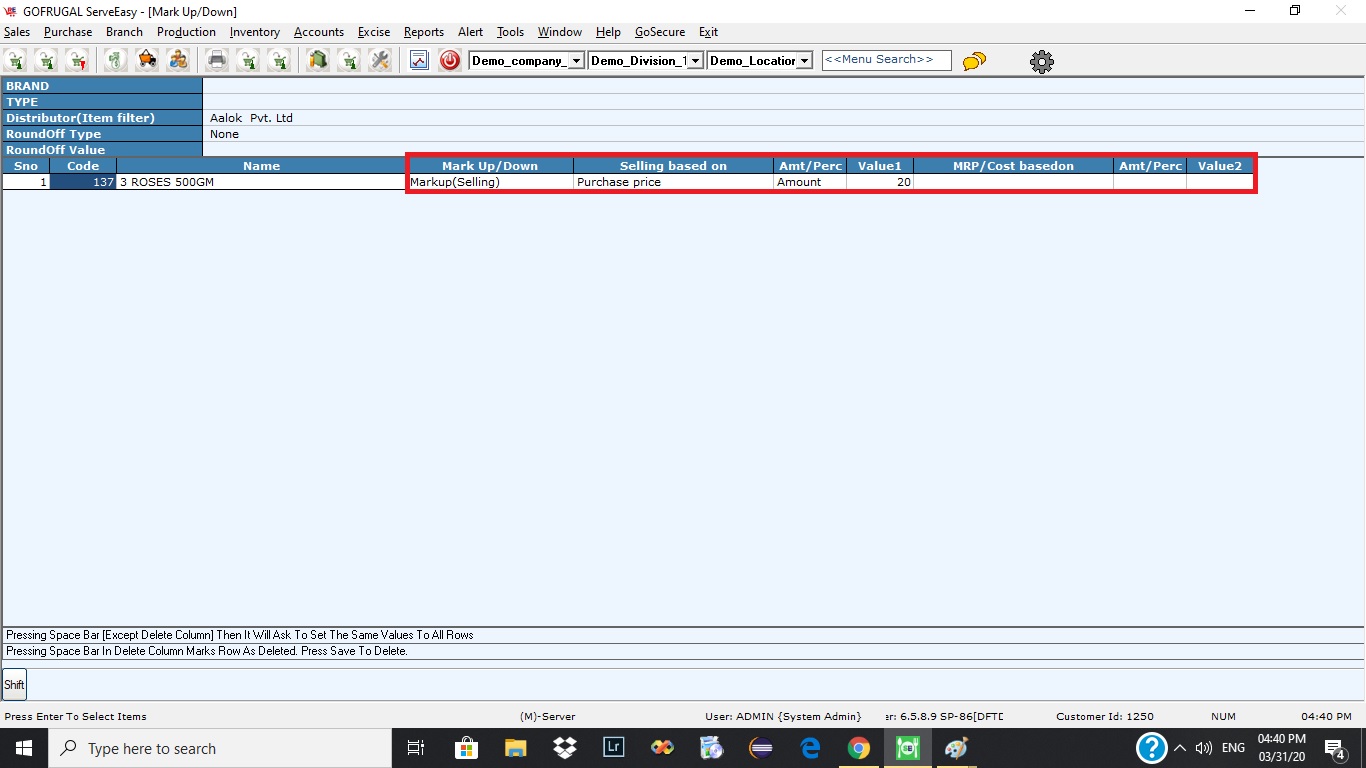Viewport: 1366px width, 768px height.
Task: Click the printer icon in the toolbar
Action: [217, 60]
